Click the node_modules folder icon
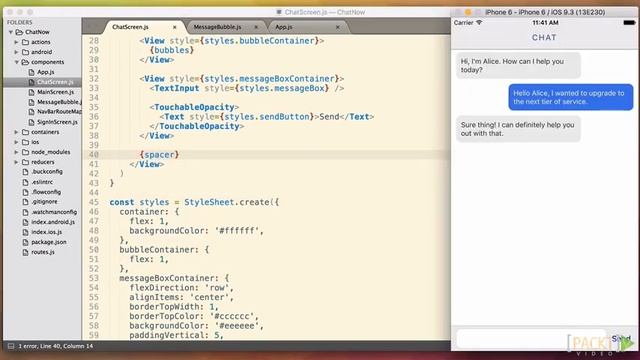The width and height of the screenshot is (640, 360). 25,152
